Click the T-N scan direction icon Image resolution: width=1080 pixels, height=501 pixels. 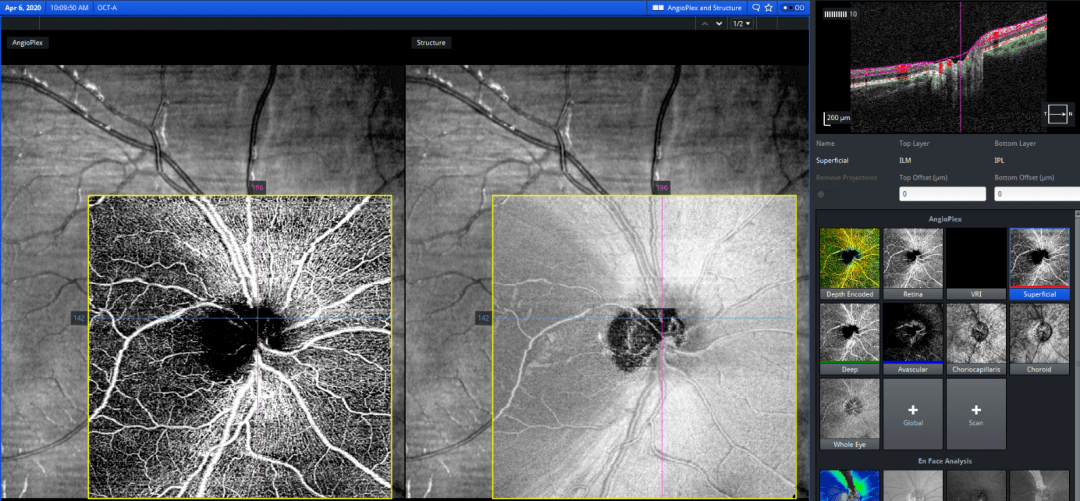click(1057, 113)
